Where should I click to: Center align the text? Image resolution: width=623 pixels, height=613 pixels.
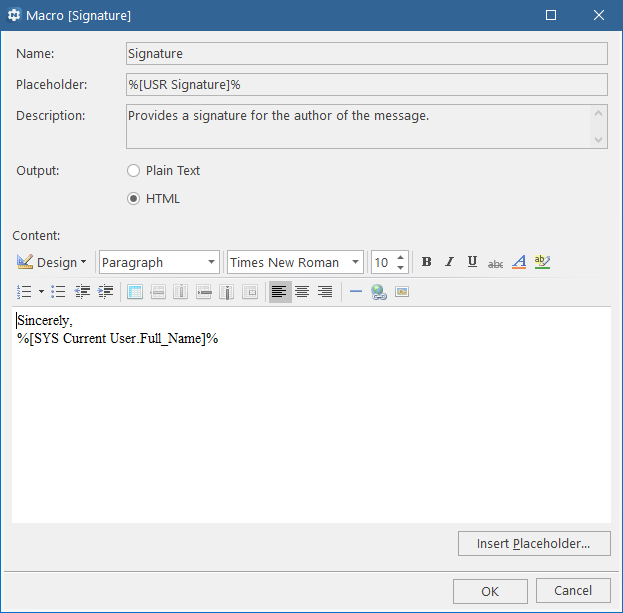302,292
